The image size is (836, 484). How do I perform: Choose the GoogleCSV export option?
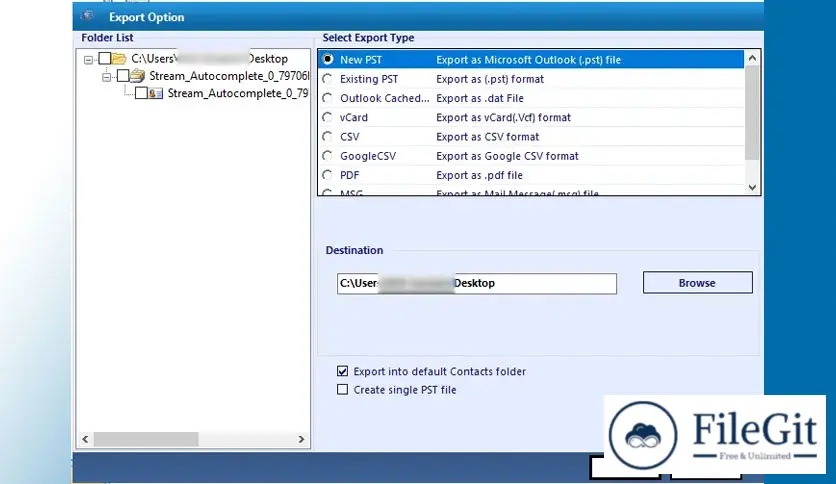point(327,156)
